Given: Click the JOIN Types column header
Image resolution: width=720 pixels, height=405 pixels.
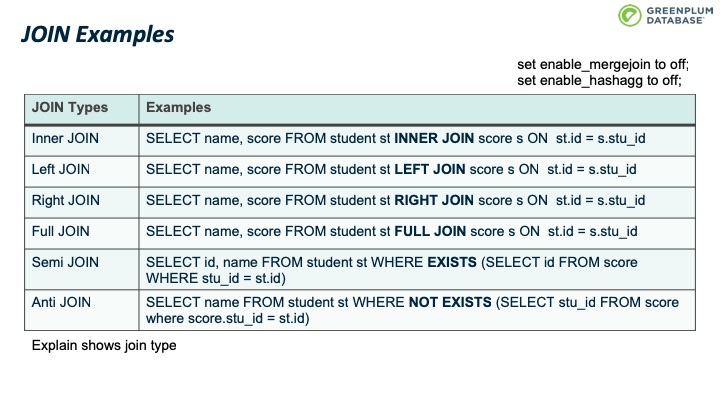Looking at the screenshot, I should (70, 107).
